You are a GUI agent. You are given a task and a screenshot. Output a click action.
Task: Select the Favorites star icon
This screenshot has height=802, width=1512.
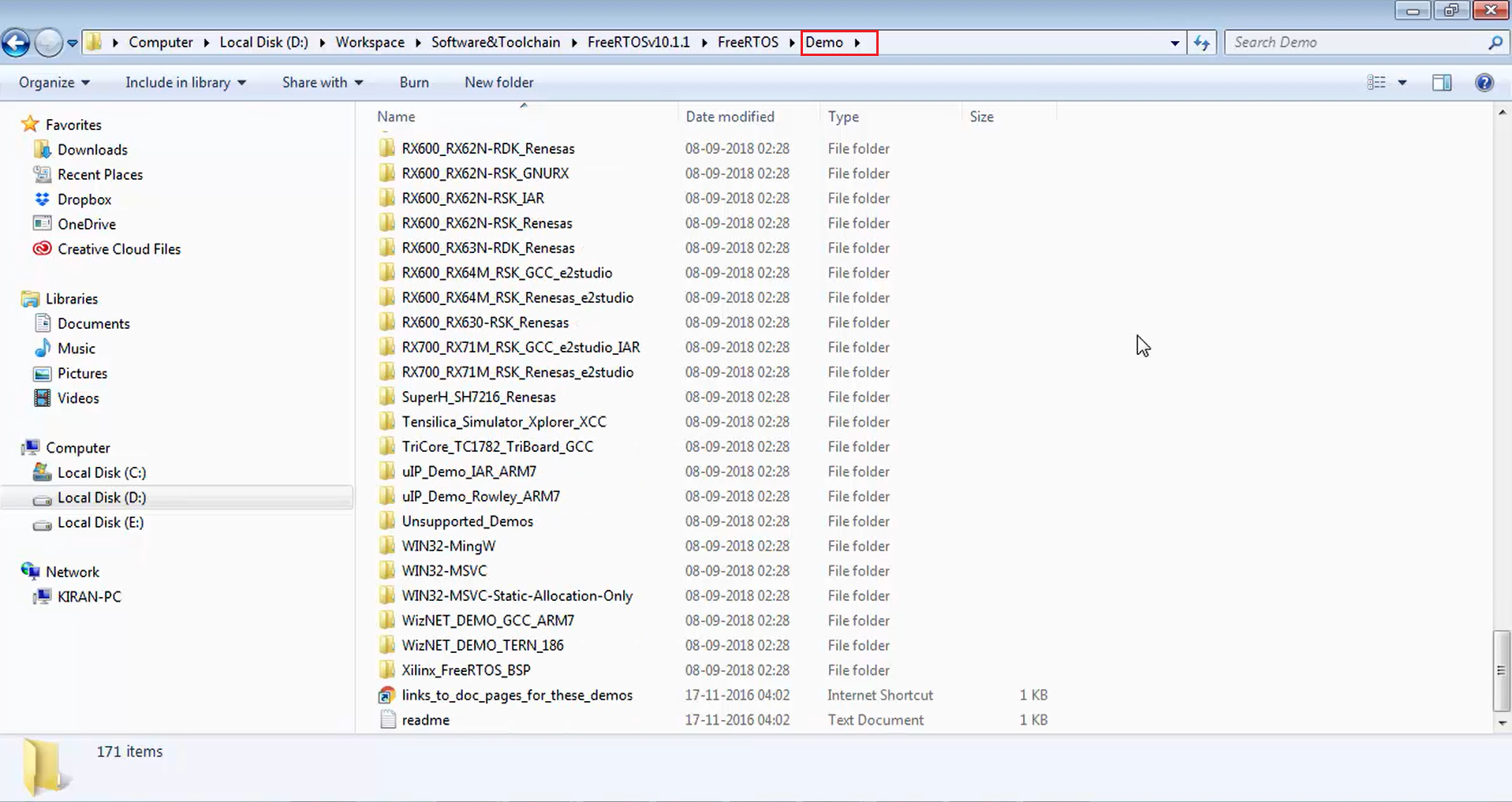pyautogui.click(x=30, y=124)
